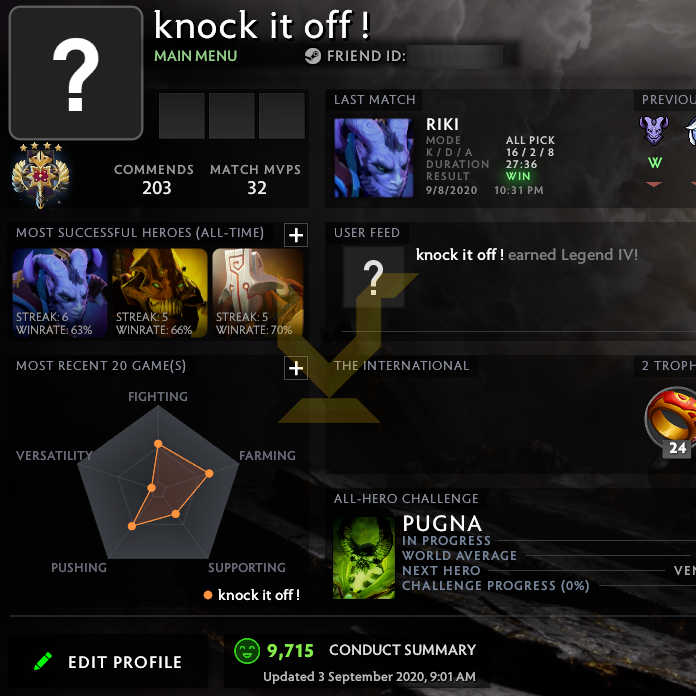Screen dimensions: 696x696
Task: Expand Most Recent 20 Games plus button
Action: [x=296, y=368]
